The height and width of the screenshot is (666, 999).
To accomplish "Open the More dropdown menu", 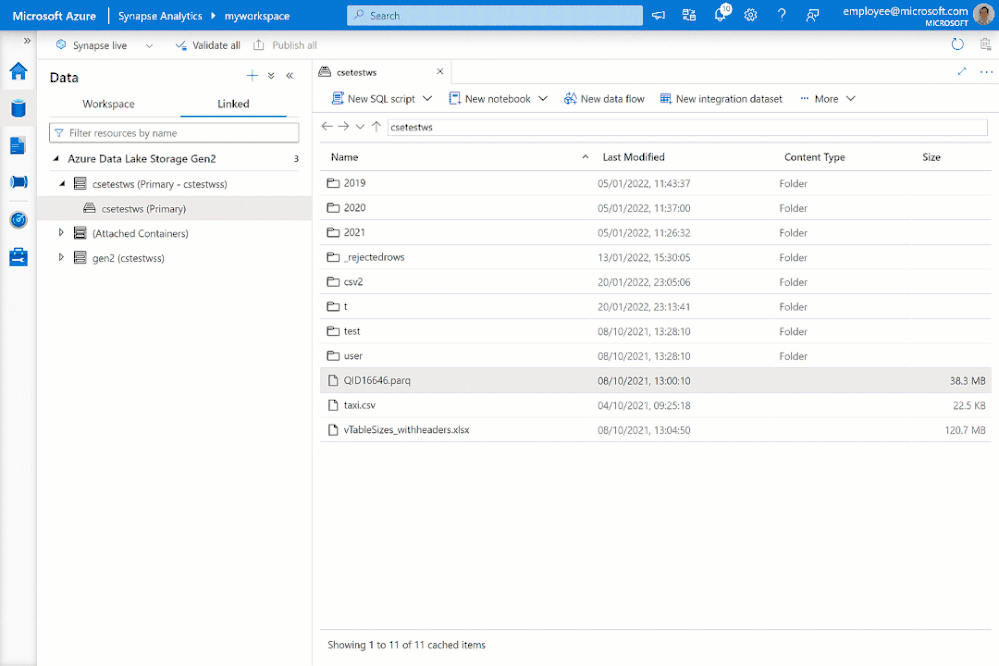I will pos(827,99).
